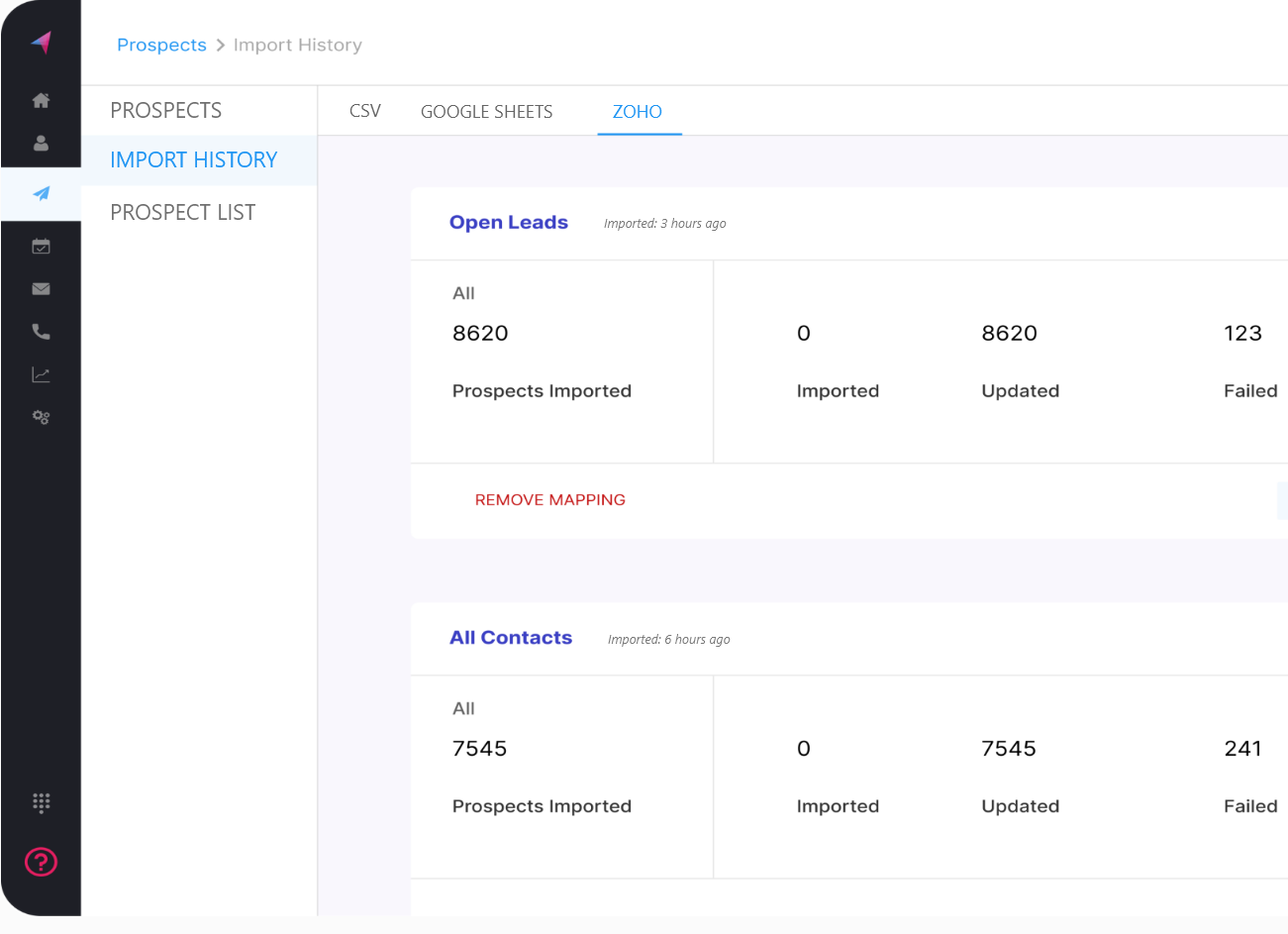
Task: Open the user profile sidebar icon
Action: (41, 143)
